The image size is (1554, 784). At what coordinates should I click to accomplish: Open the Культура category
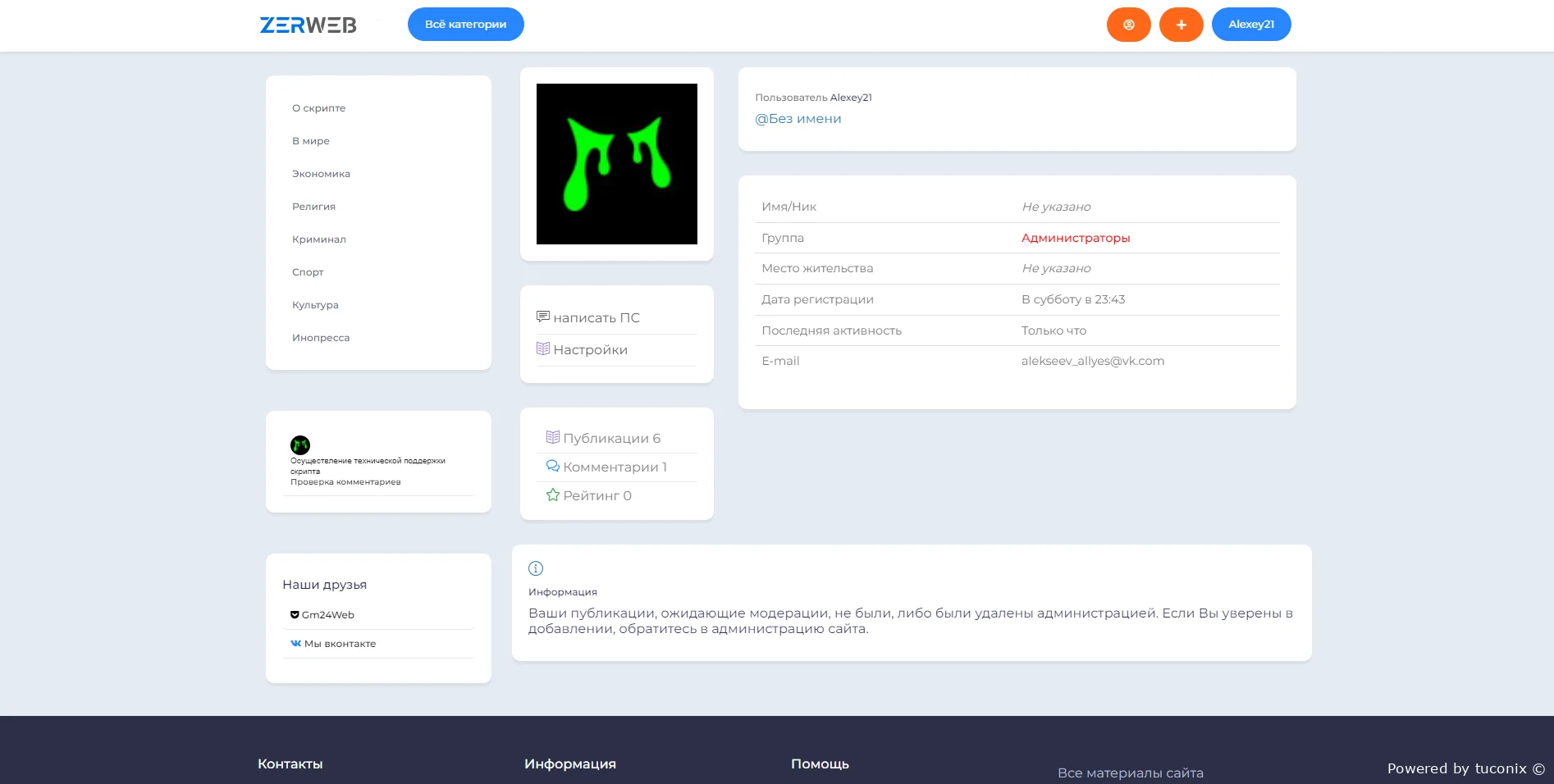pos(315,305)
